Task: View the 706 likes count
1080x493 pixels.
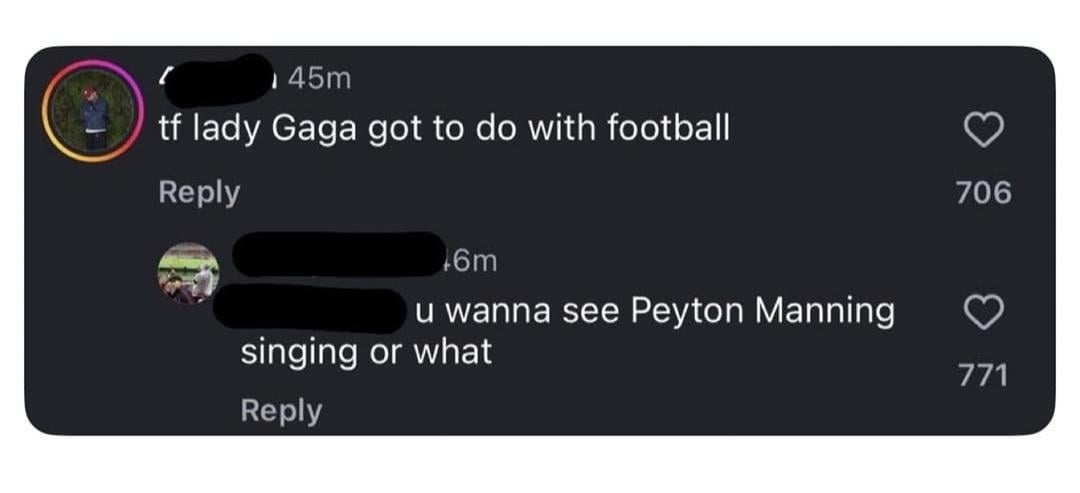Action: coord(983,192)
